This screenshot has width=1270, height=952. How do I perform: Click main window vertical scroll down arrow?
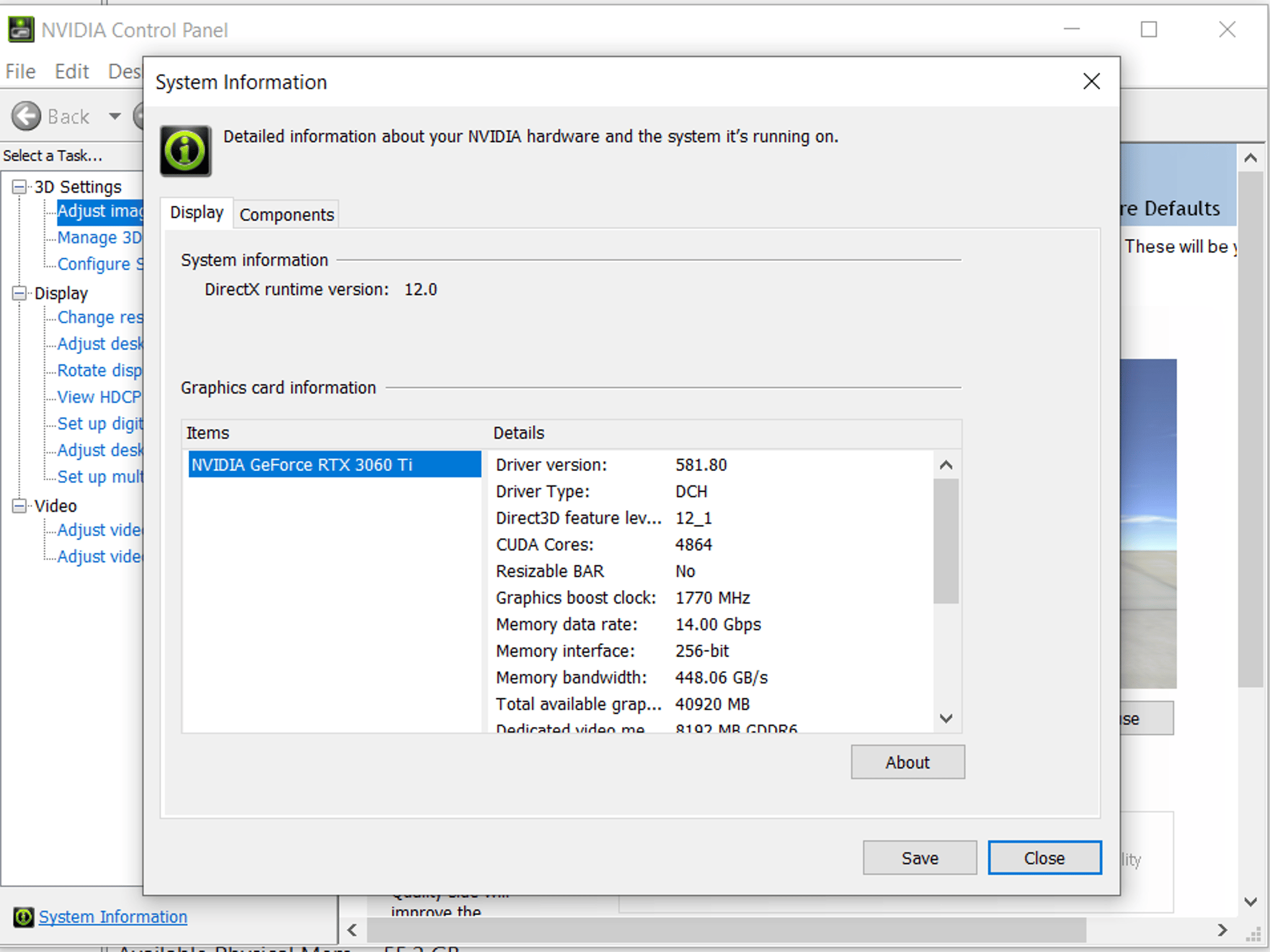coord(1251,901)
